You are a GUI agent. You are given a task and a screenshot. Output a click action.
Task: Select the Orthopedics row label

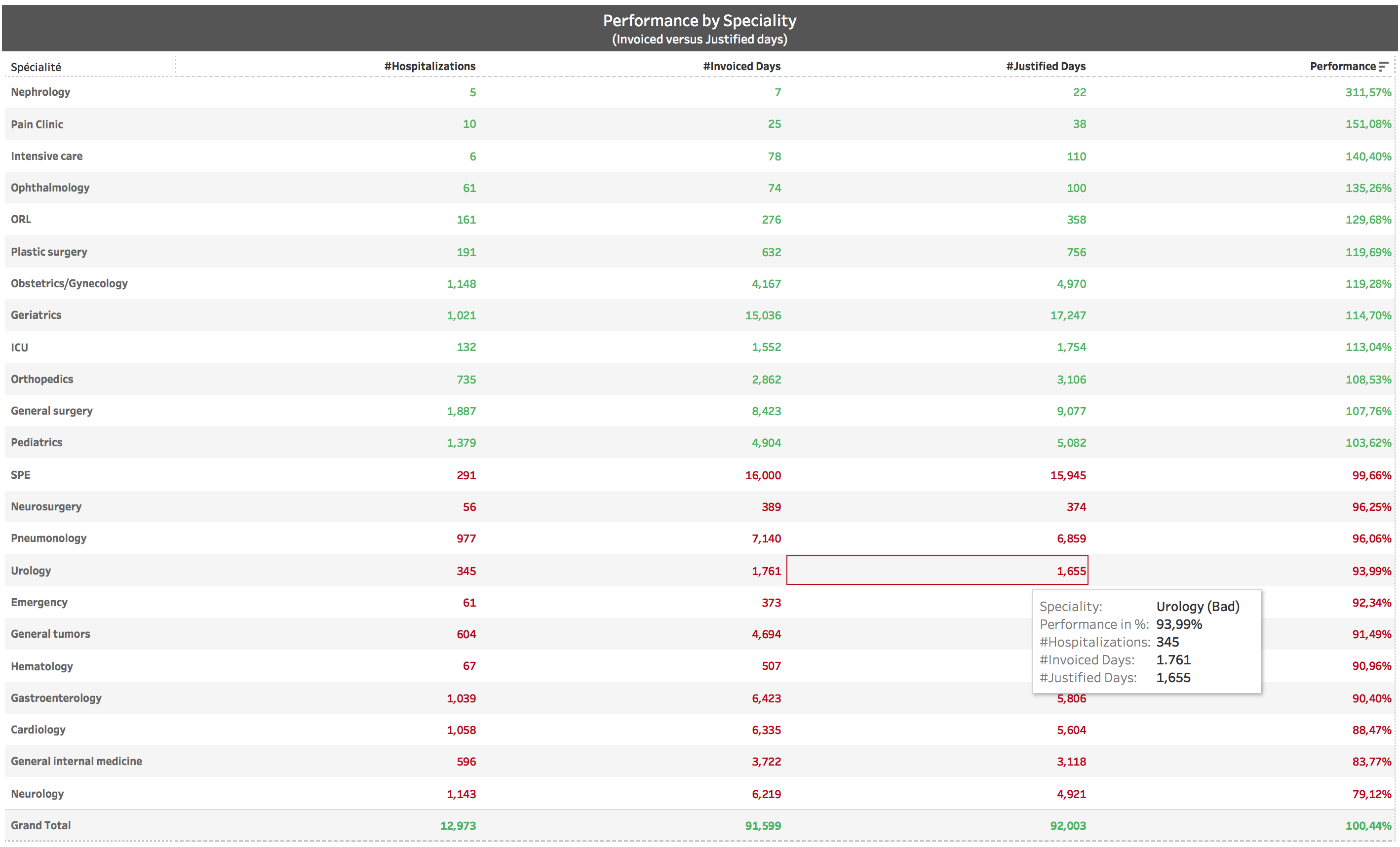coord(42,379)
